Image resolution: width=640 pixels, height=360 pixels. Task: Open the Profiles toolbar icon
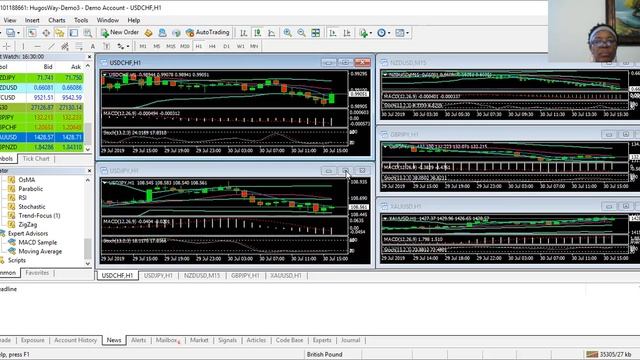coord(11,33)
